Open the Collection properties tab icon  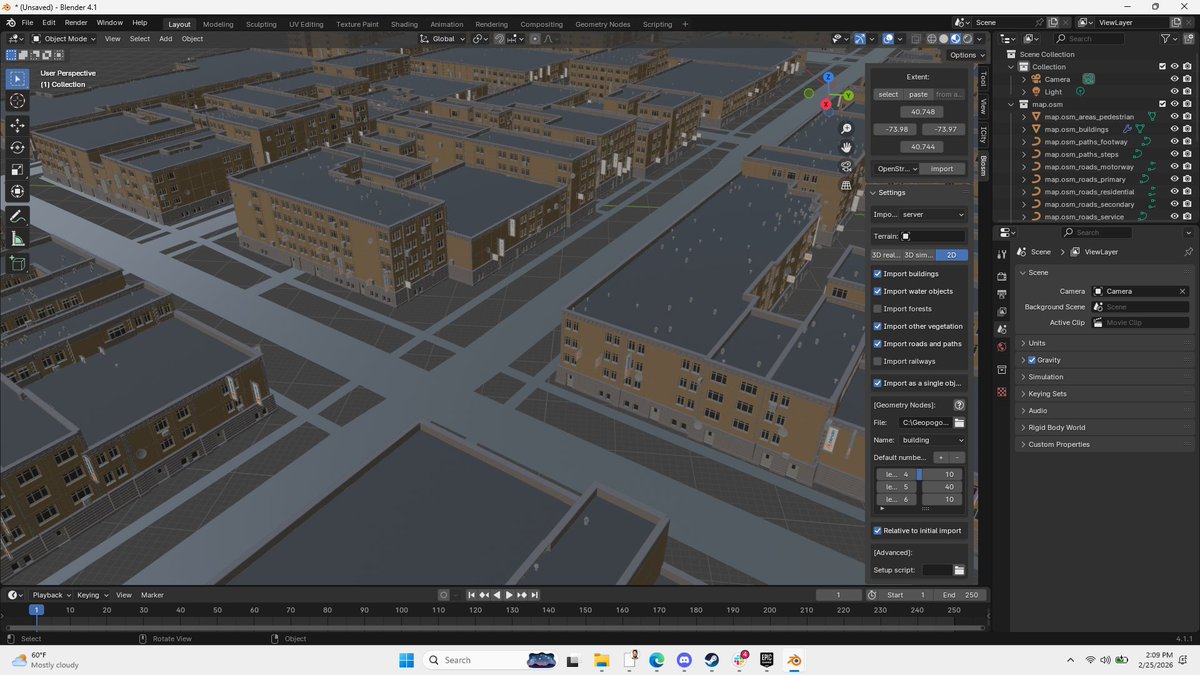point(1002,370)
